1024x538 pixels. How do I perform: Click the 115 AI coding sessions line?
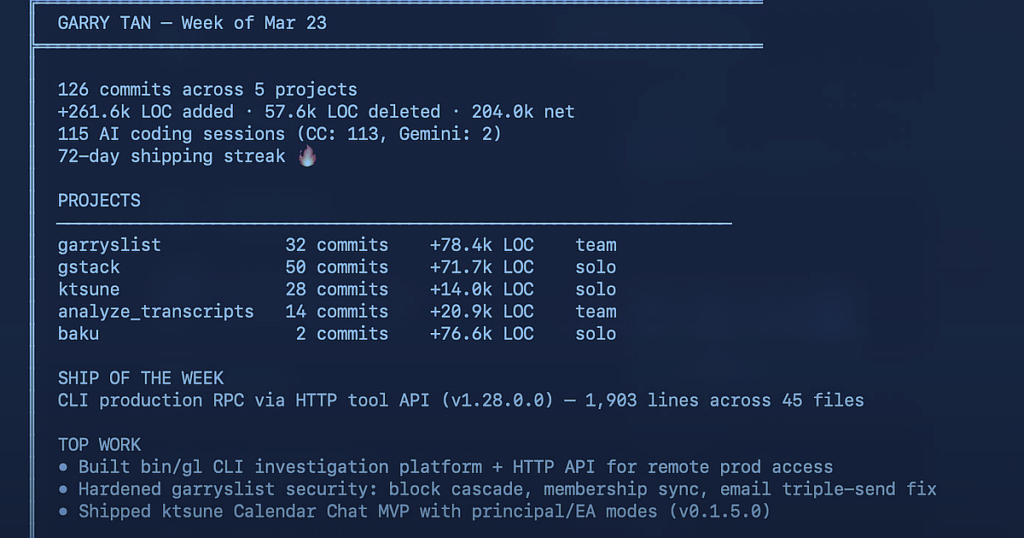pos(280,134)
